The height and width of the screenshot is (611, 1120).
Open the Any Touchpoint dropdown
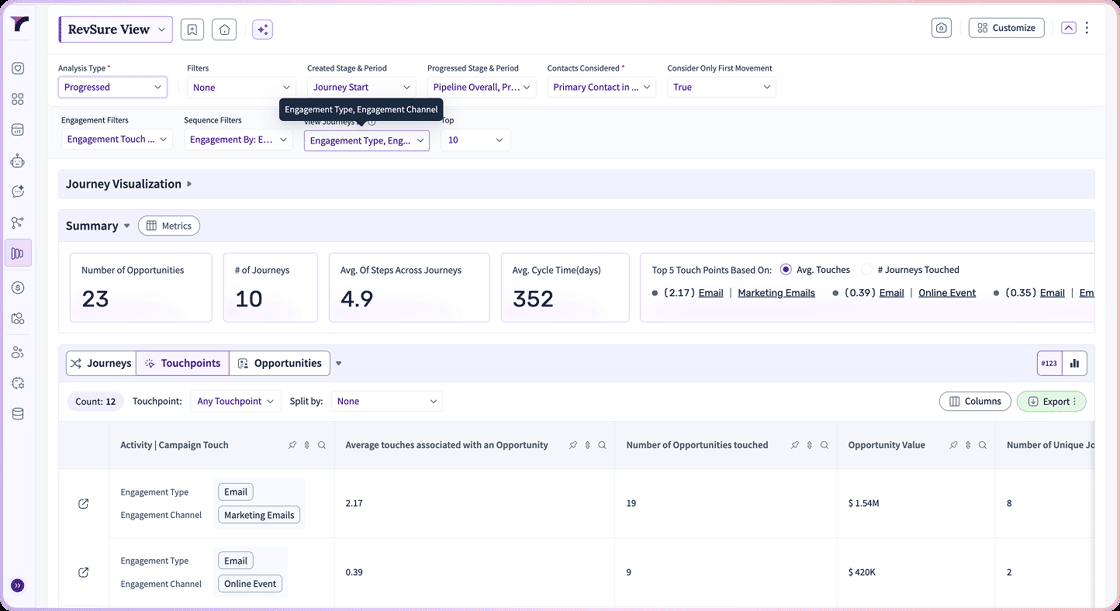236,401
